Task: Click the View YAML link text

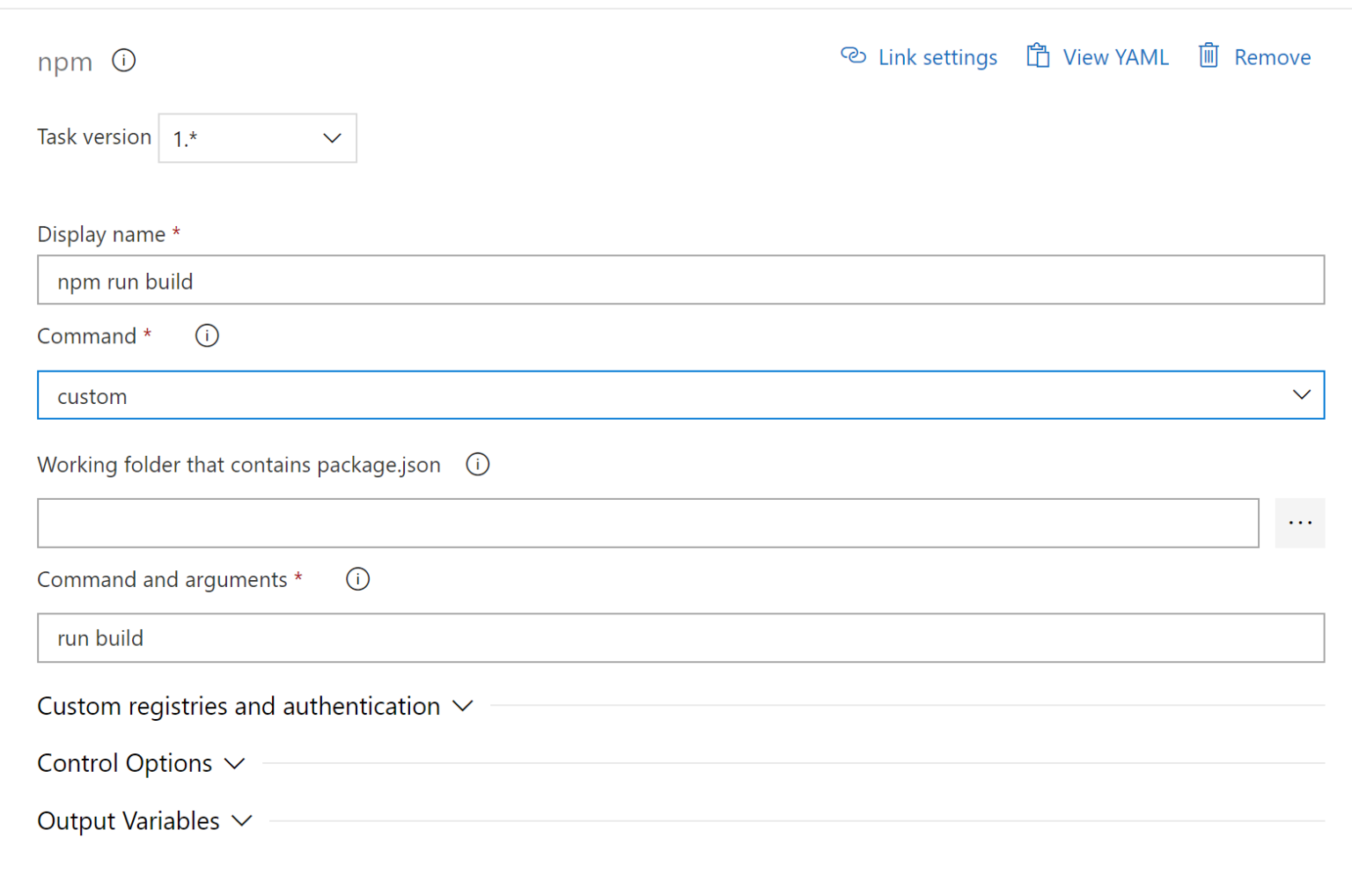Action: pos(1115,57)
